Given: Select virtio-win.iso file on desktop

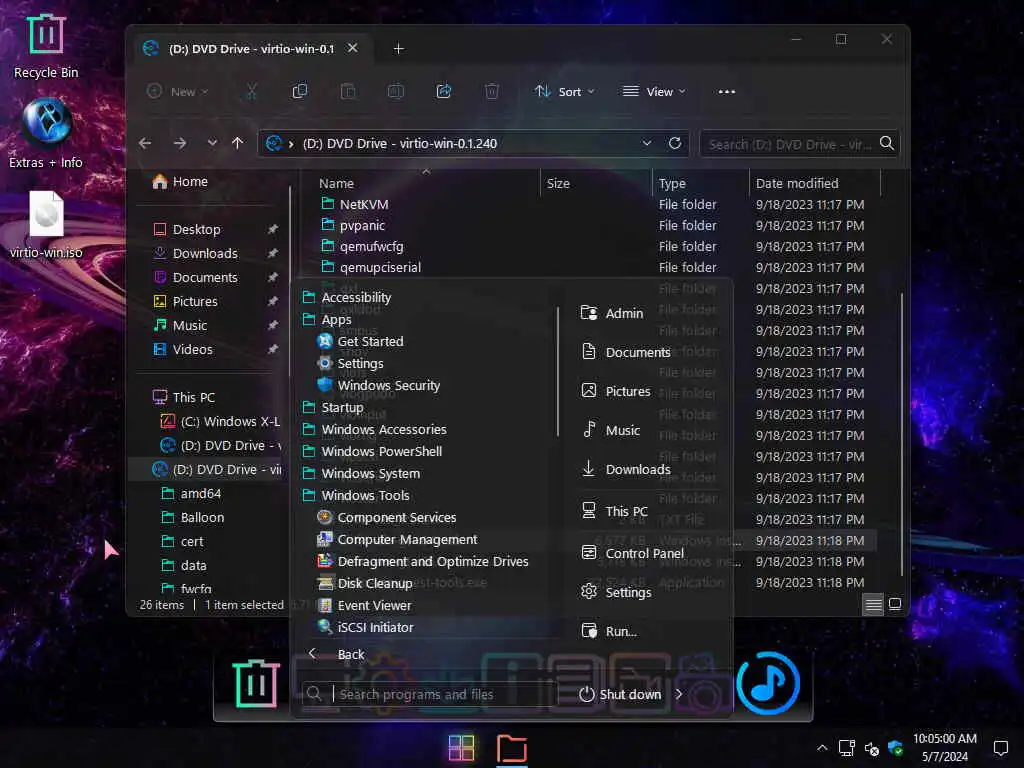Looking at the screenshot, I should [x=46, y=224].
